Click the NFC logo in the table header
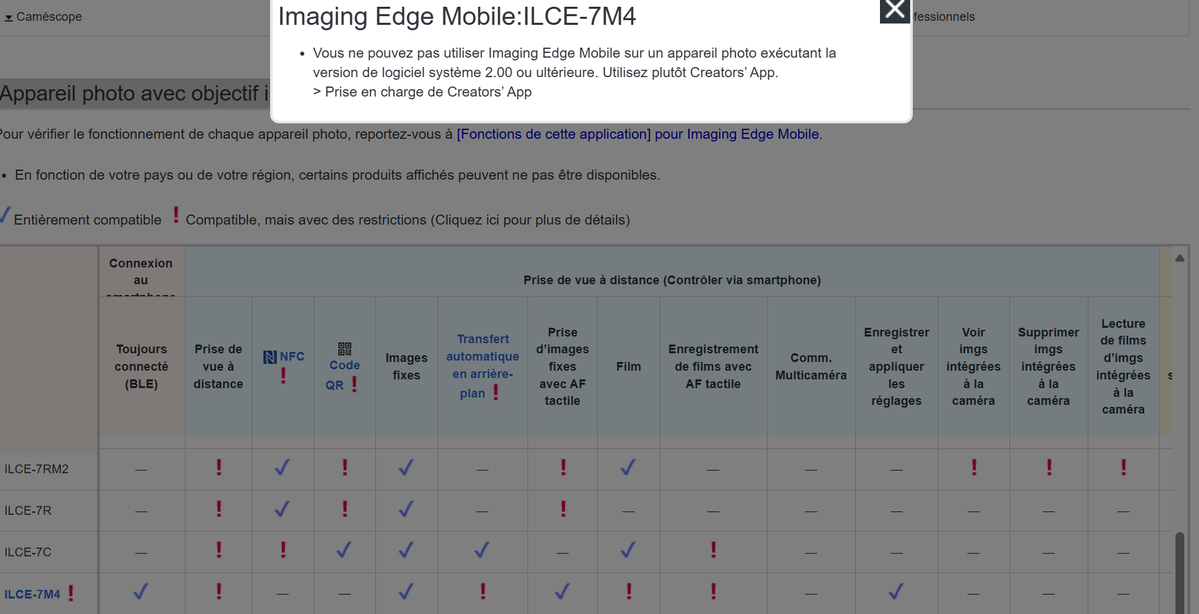 270,357
